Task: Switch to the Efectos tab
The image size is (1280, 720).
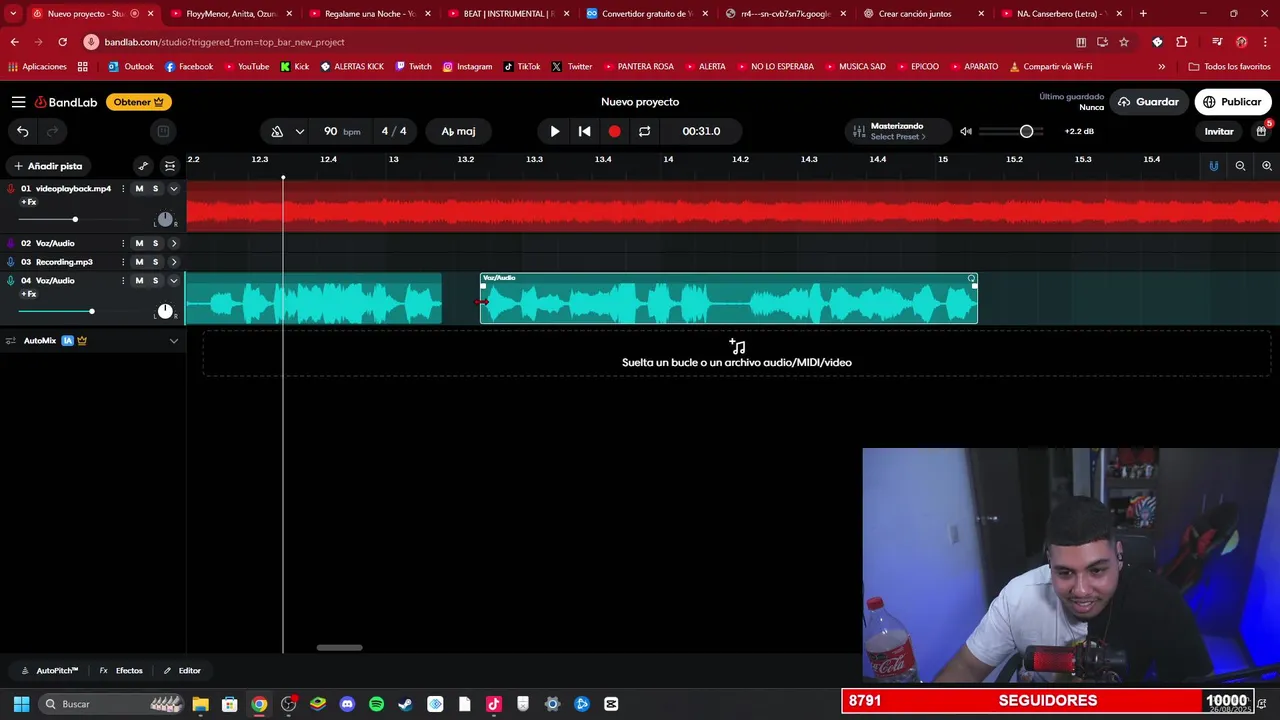Action: tap(122, 671)
